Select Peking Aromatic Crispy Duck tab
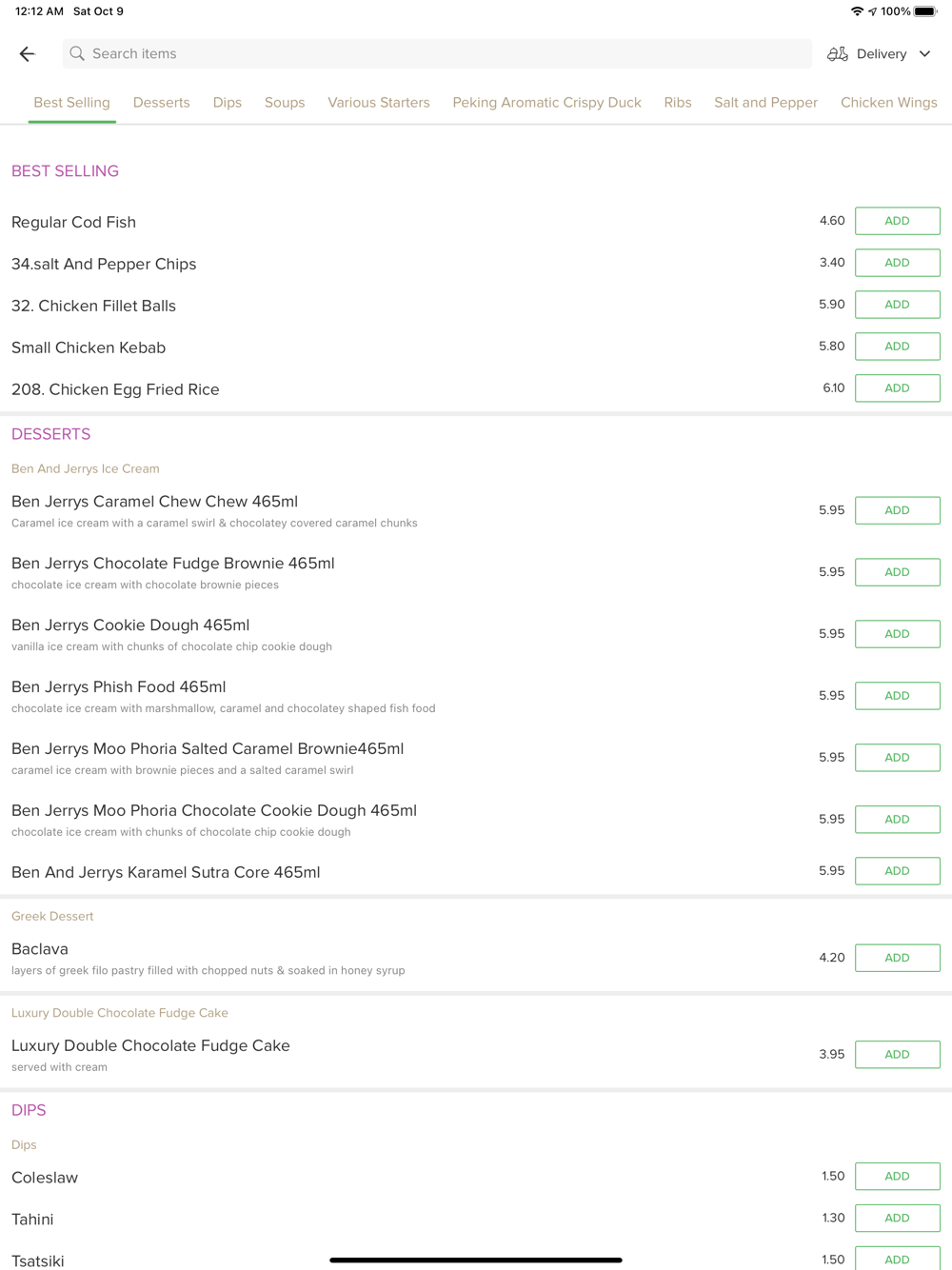Screen dimensions: 952x1270 pos(546,103)
